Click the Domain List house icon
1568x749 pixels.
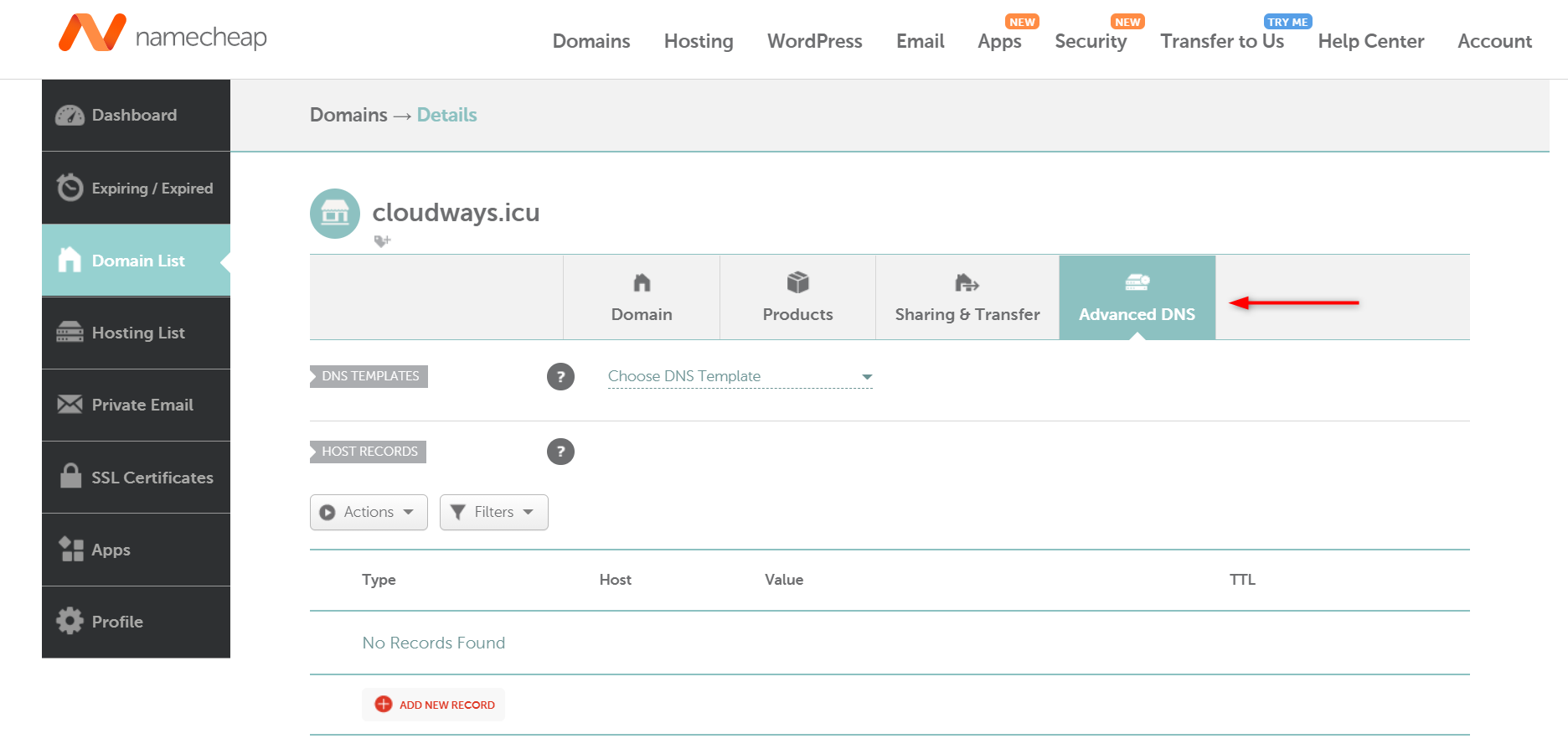pos(70,260)
